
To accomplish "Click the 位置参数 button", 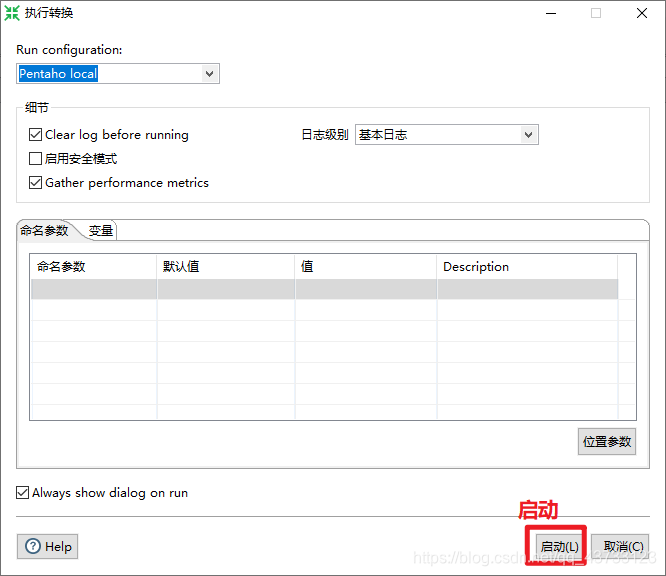I will 607,442.
